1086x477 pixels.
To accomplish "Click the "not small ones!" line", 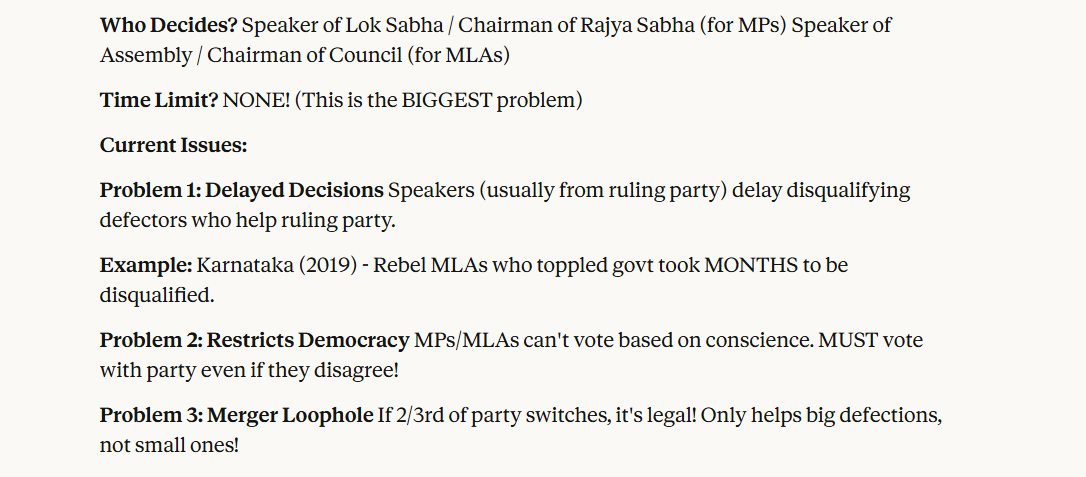I will click(x=169, y=445).
